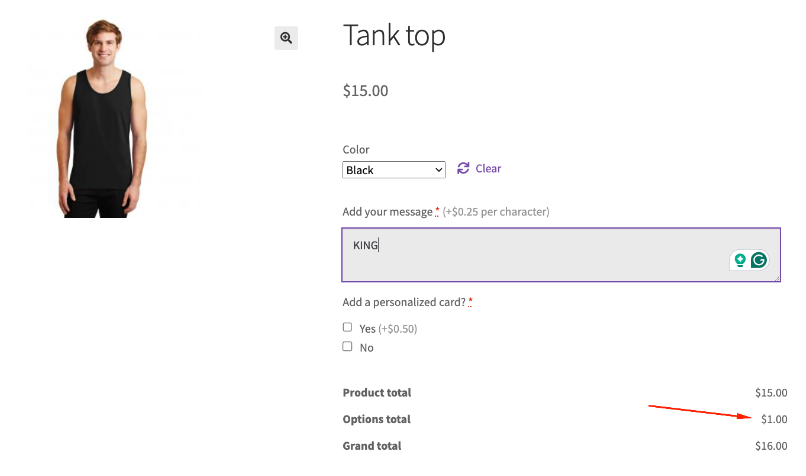The width and height of the screenshot is (806, 476).
Task: Click the Add your message label
Action: click(388, 212)
